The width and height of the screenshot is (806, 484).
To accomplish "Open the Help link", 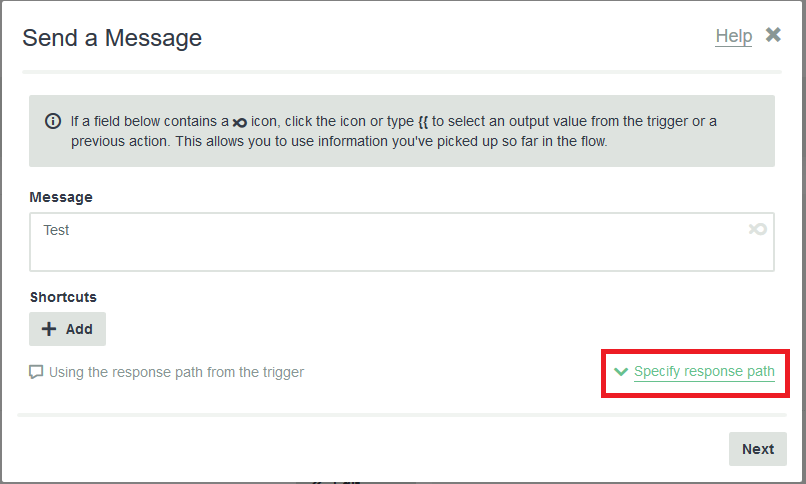I will pyautogui.click(x=734, y=36).
